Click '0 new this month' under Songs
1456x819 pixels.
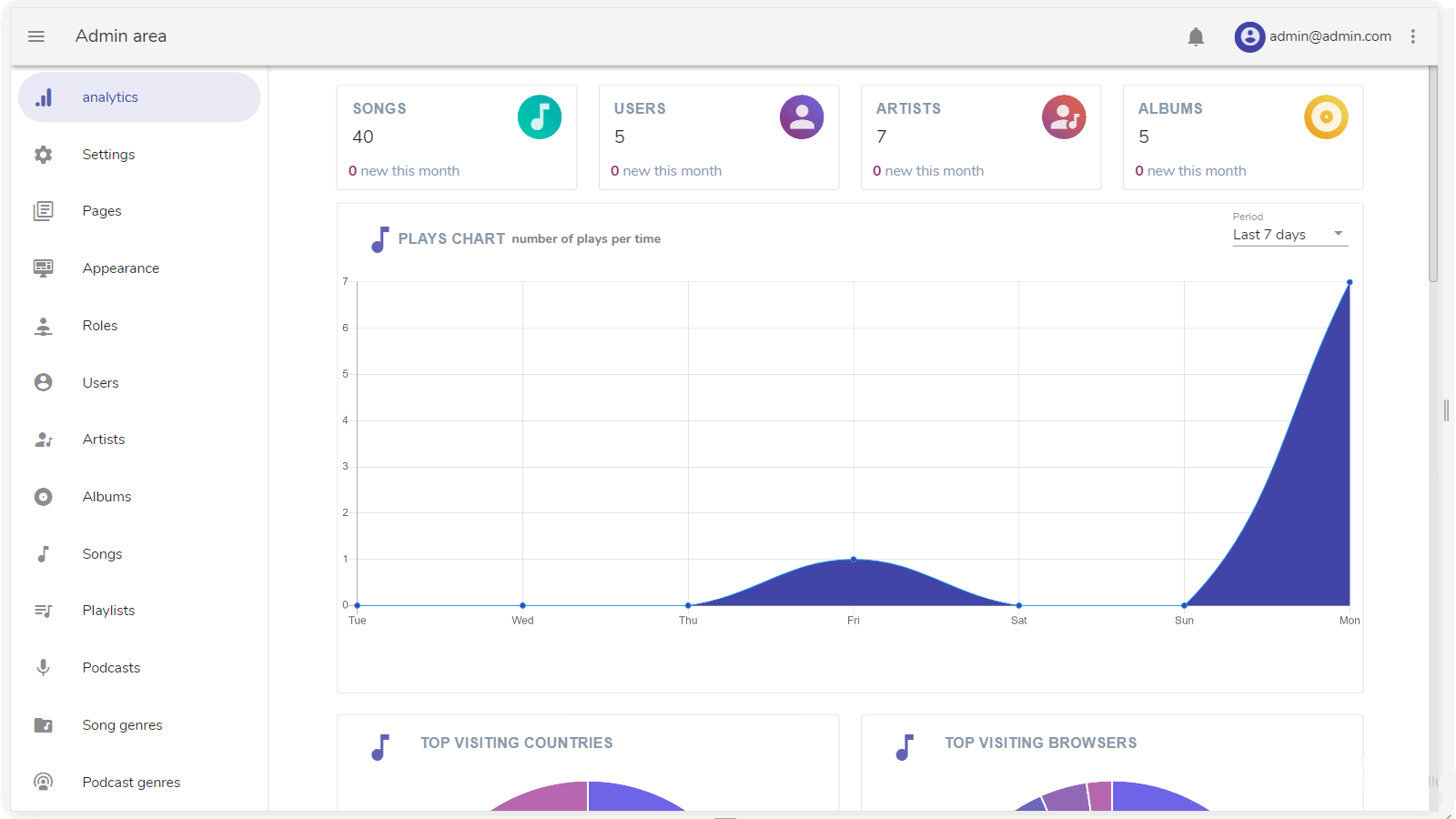click(x=404, y=171)
